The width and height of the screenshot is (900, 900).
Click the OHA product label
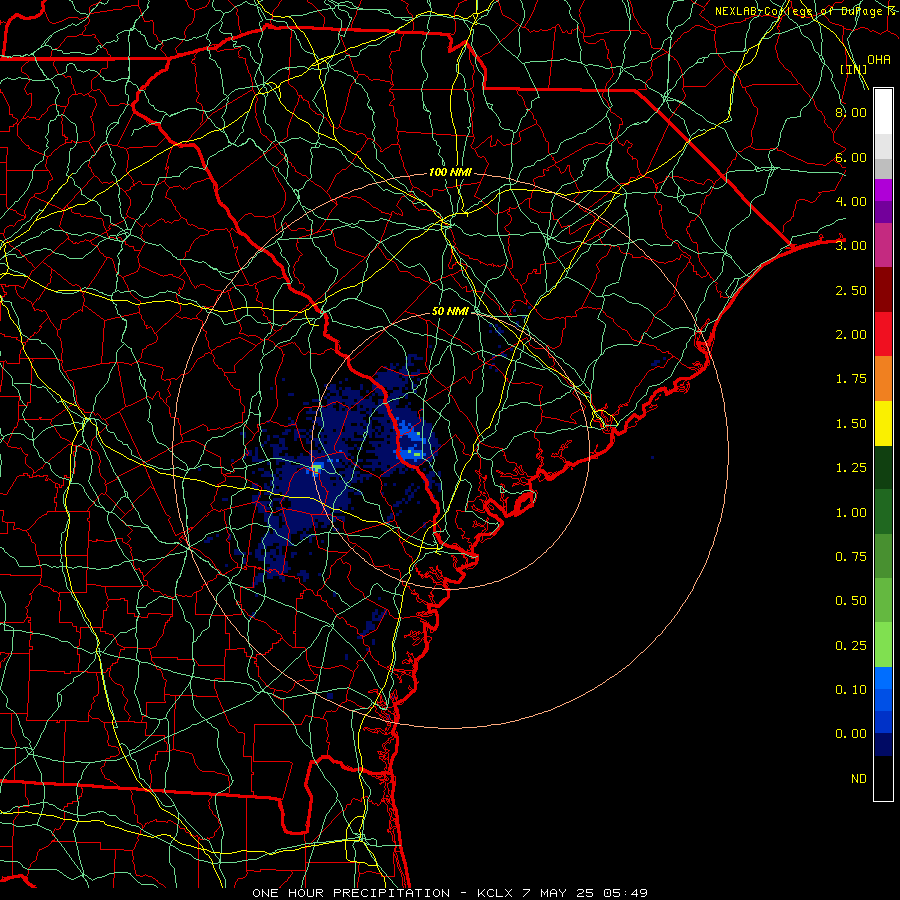879,60
